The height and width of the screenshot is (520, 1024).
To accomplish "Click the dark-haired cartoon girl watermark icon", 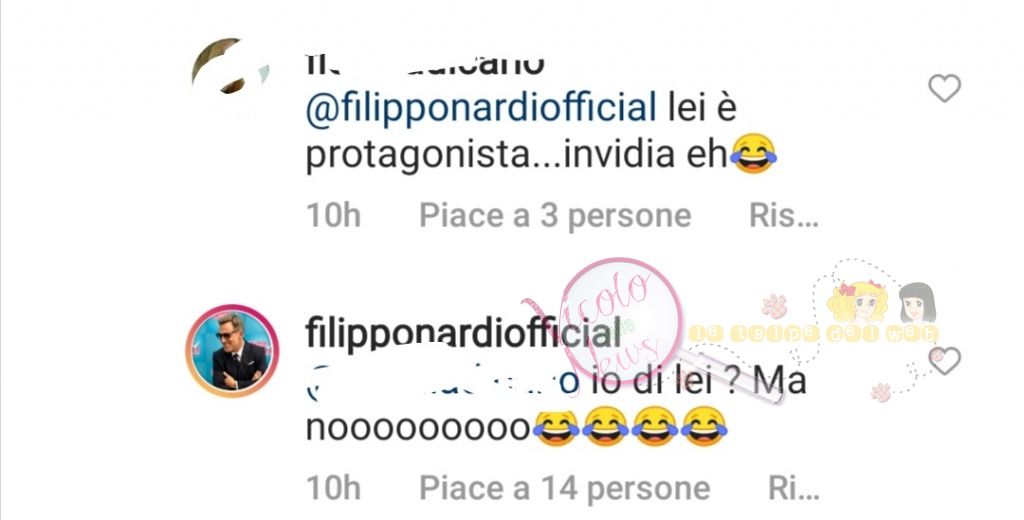I will tap(918, 302).
